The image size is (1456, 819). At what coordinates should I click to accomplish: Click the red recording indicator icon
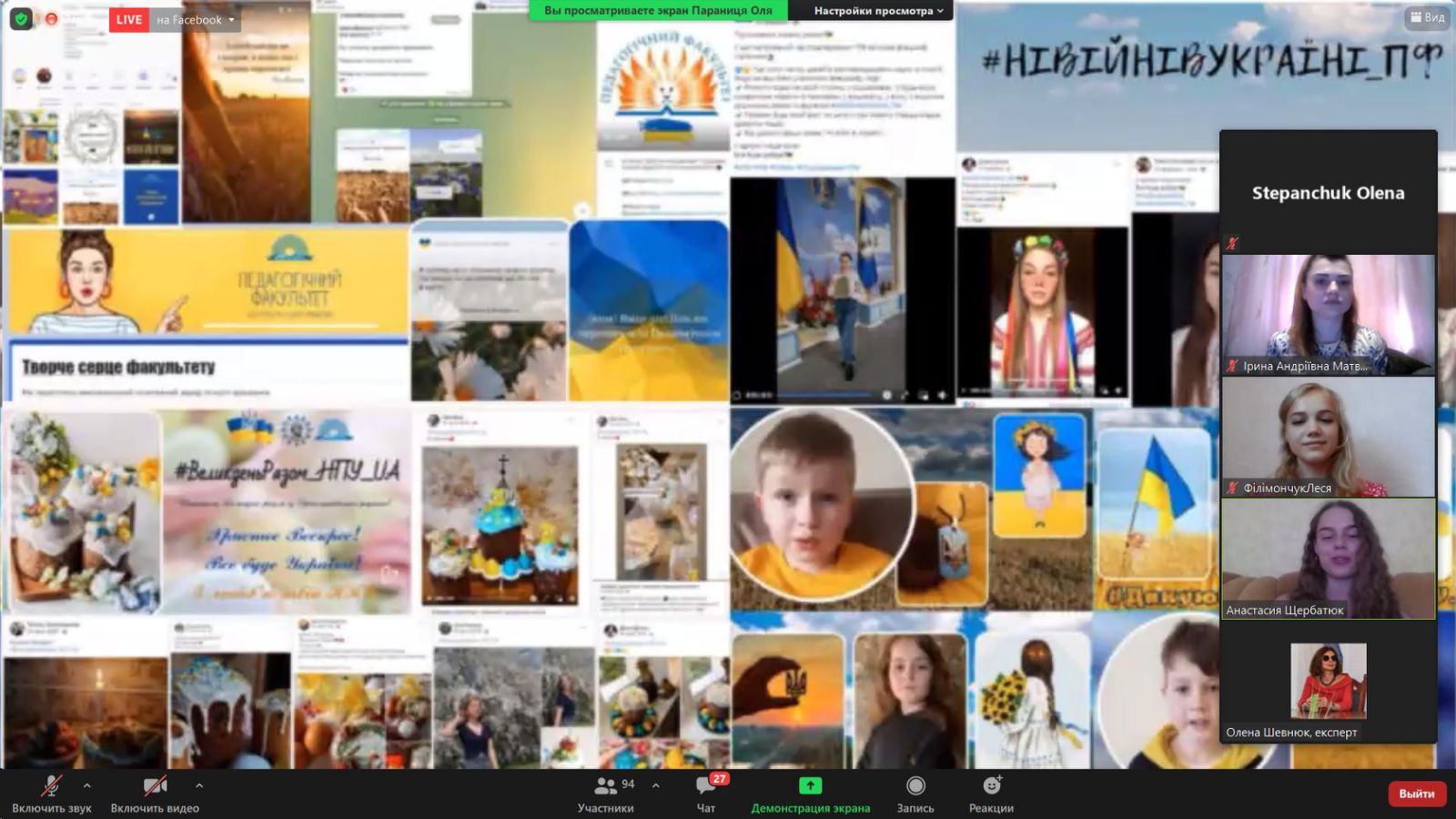(x=52, y=19)
